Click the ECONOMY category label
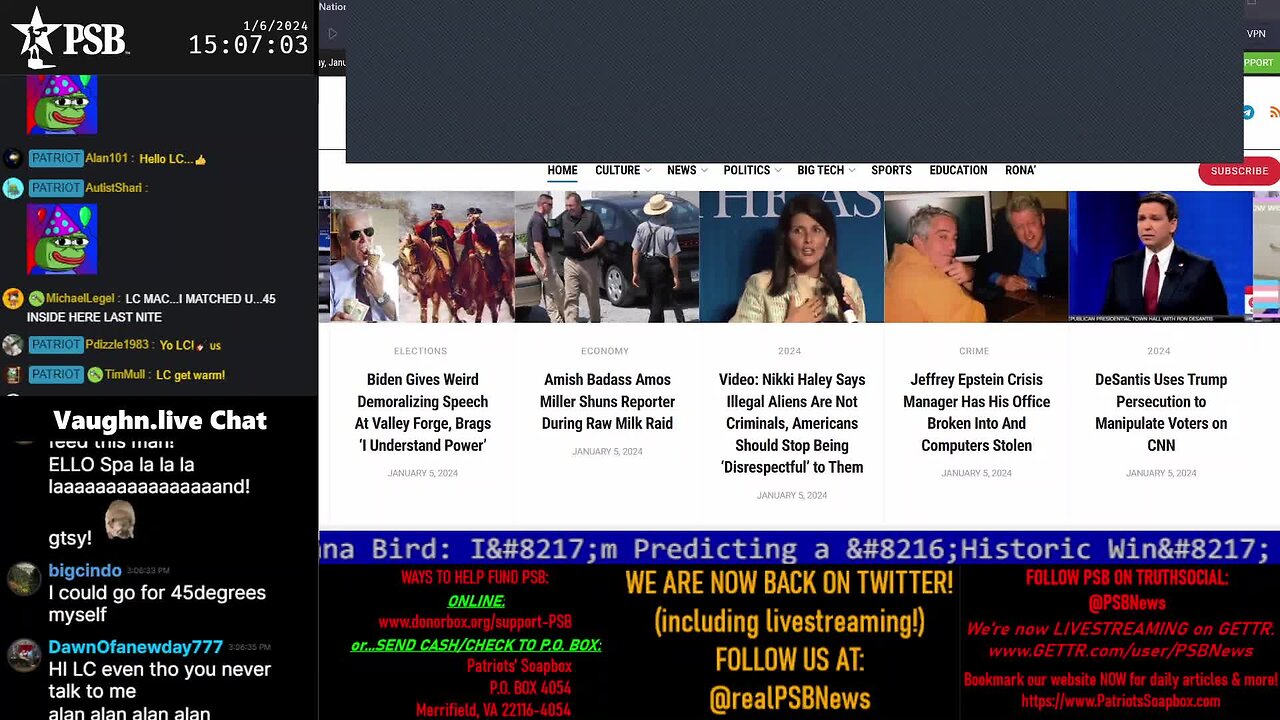The image size is (1280, 720). coord(605,351)
